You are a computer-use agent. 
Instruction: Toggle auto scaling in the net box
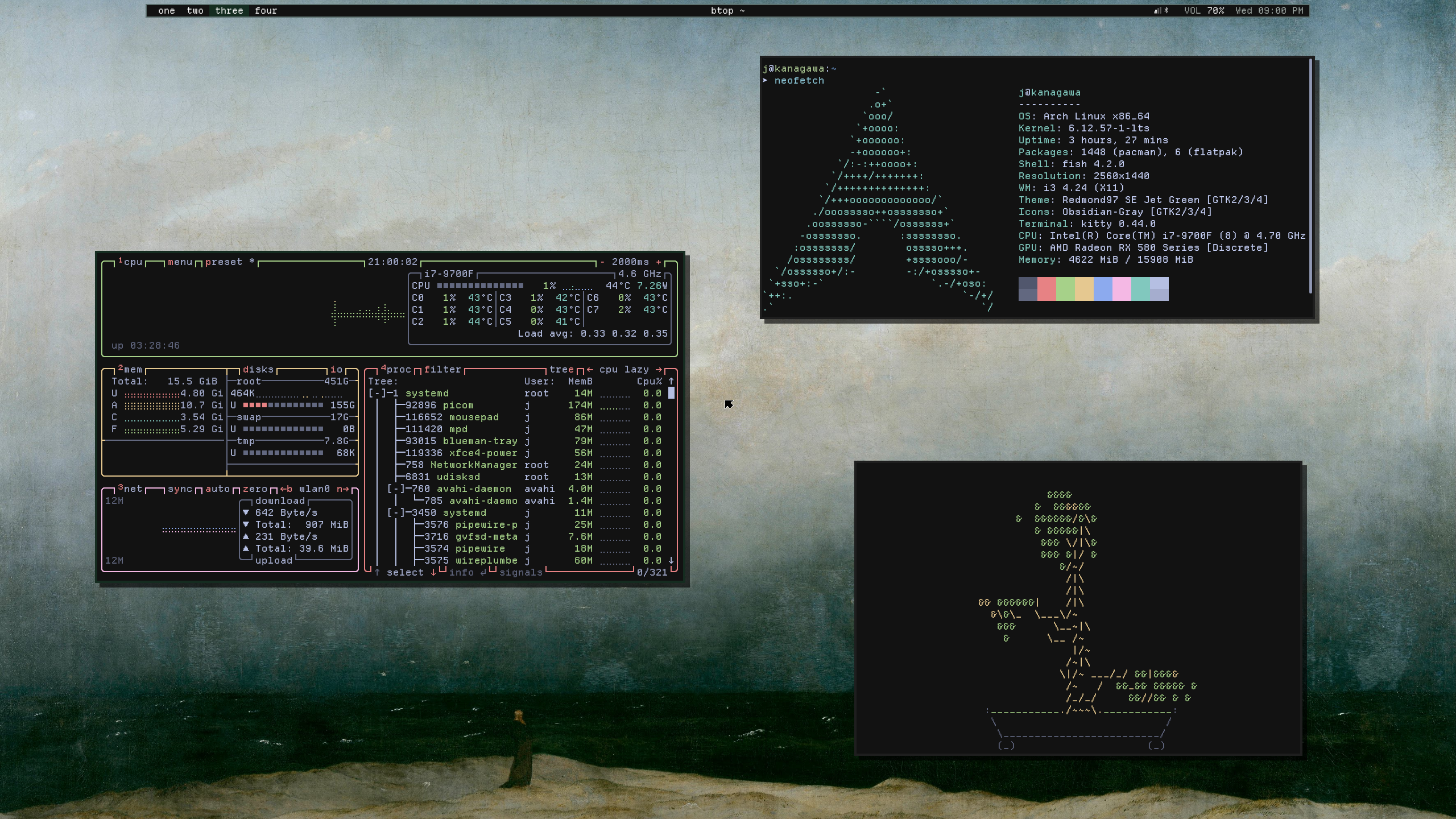tap(218, 489)
